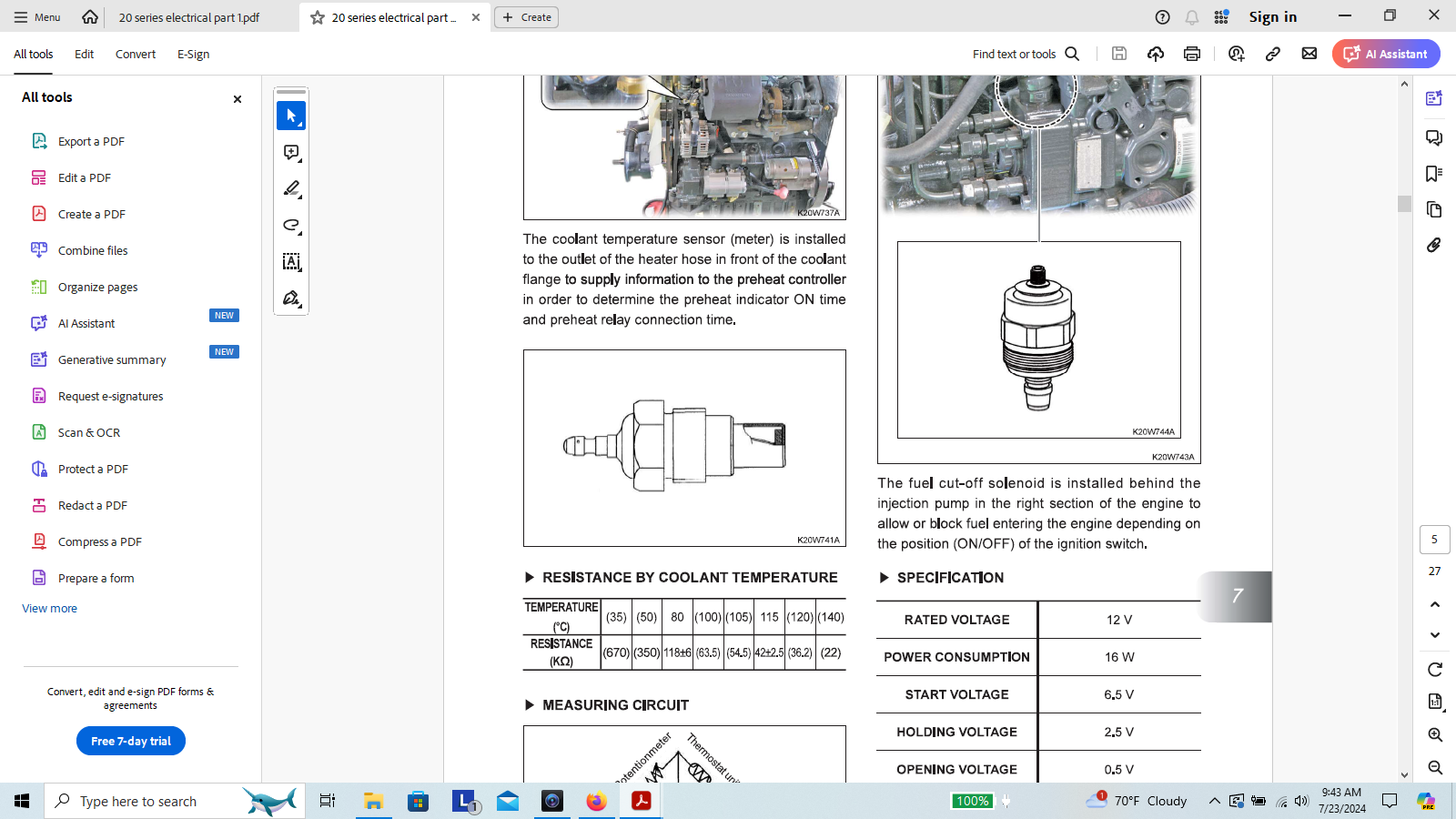
Task: Open Firefox from the taskbar
Action: 596,801
